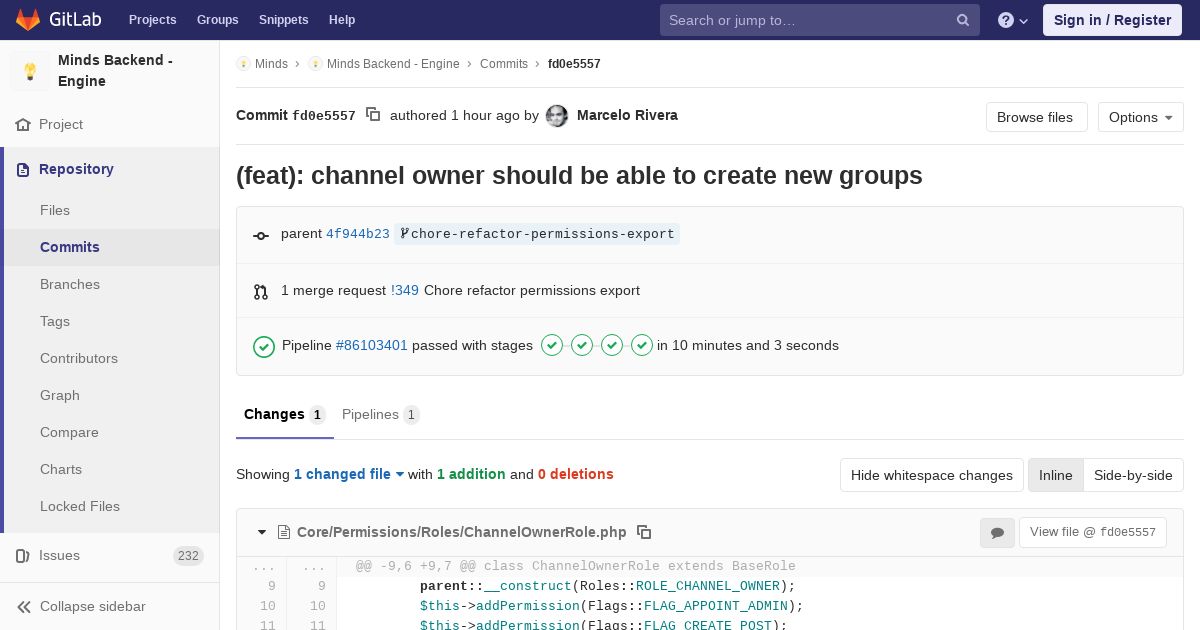Viewport: 1200px width, 630px height.
Task: Open Snippets in top bar
Action: [x=284, y=20]
